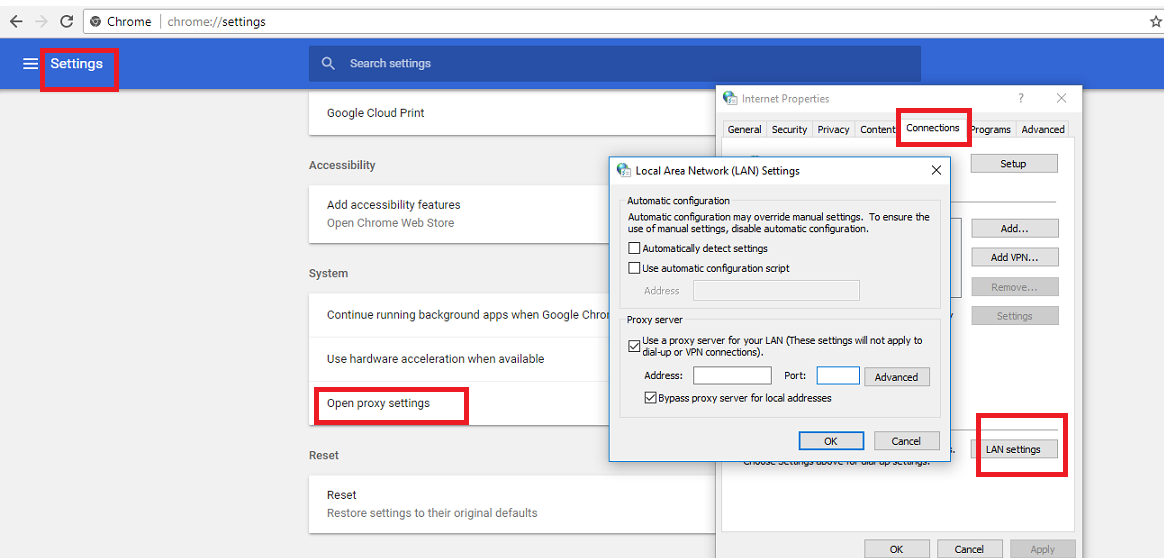Viewport: 1164px width, 558px height.
Task: Click the Internet Properties title icon
Action: (x=730, y=98)
